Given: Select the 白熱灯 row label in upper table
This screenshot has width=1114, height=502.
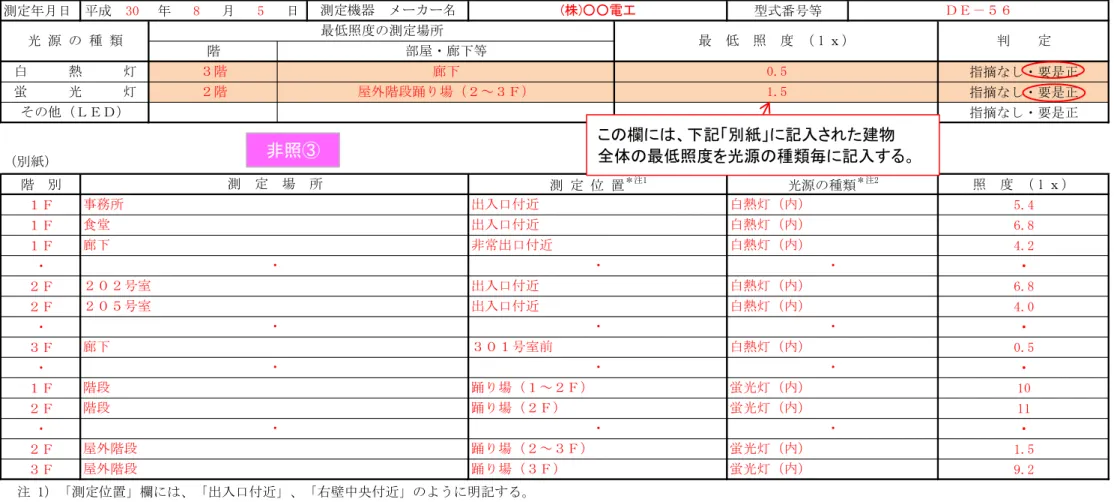Looking at the screenshot, I should pos(75,72).
